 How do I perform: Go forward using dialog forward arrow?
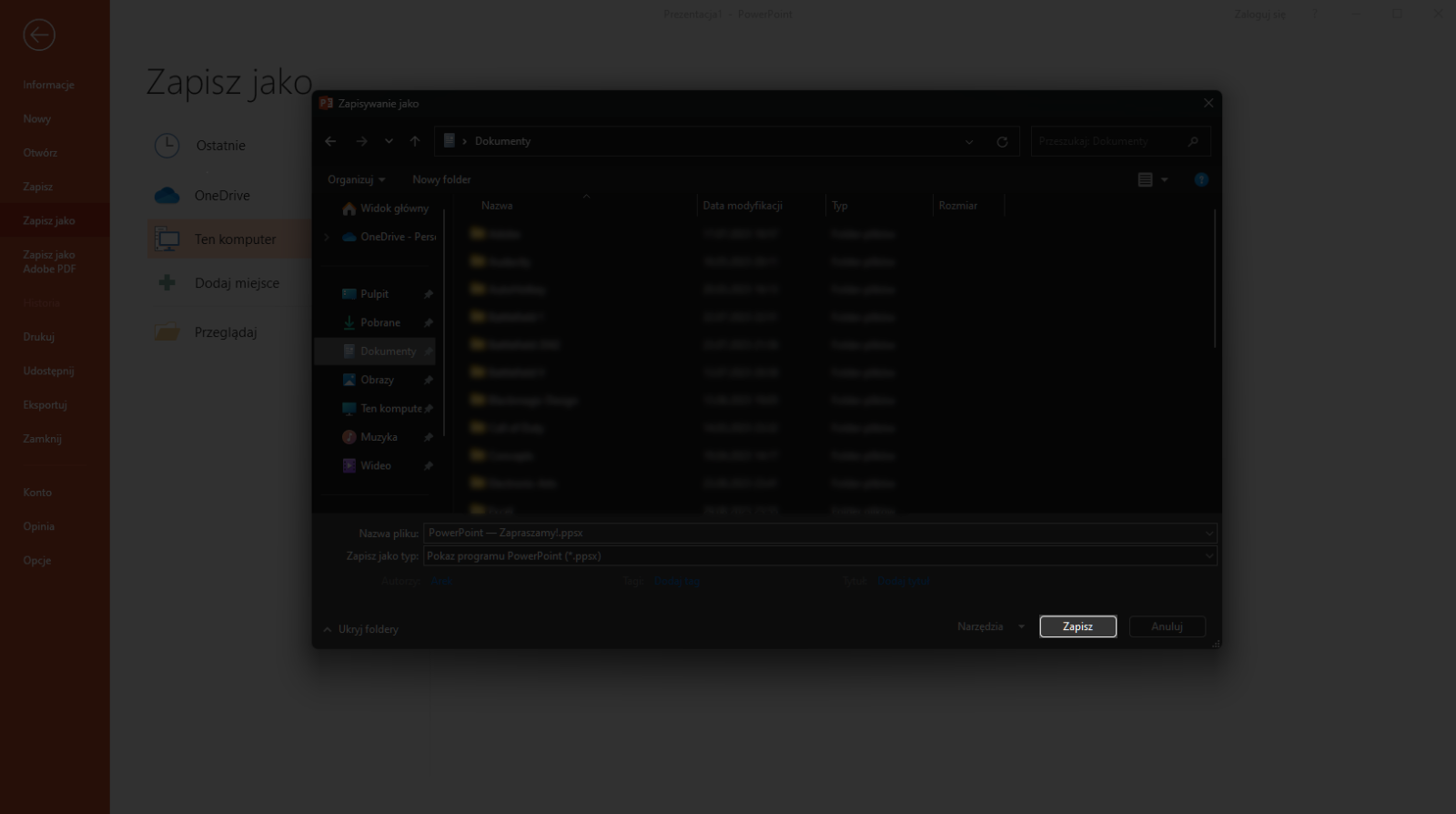[x=361, y=141]
